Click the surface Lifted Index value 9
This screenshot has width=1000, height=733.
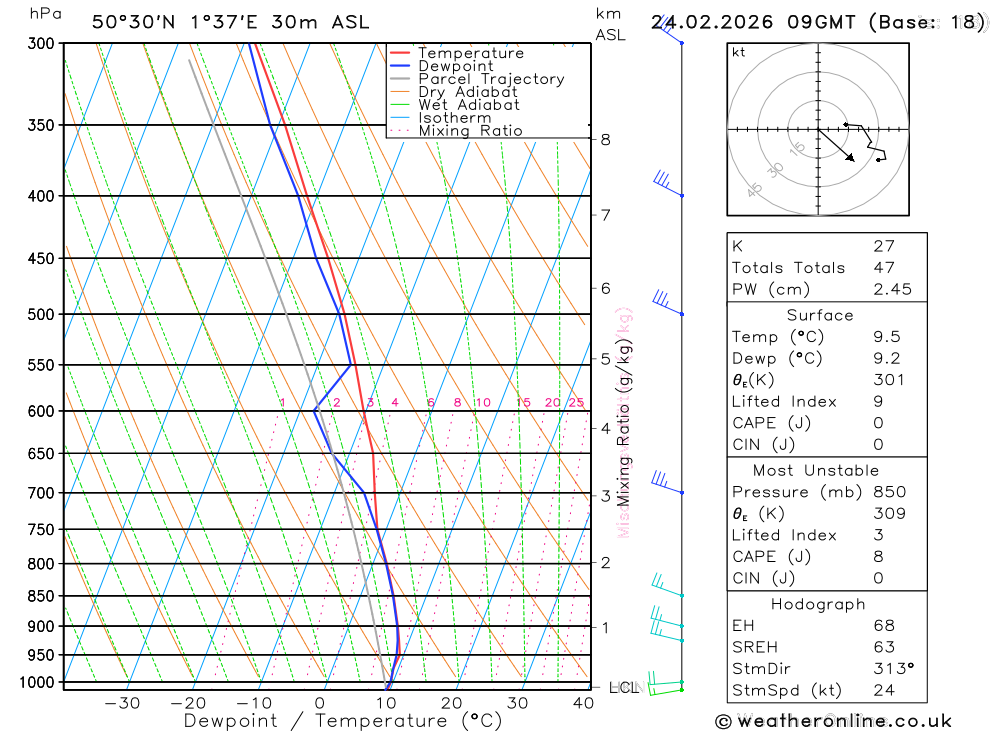(878, 402)
